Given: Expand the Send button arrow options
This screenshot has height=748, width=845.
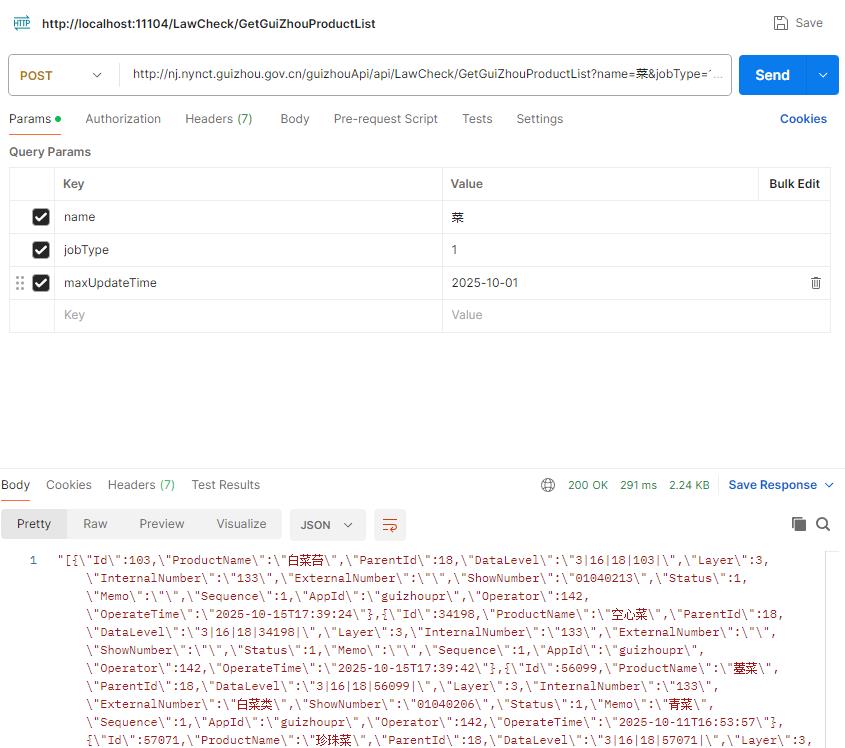Looking at the screenshot, I should click(x=823, y=75).
